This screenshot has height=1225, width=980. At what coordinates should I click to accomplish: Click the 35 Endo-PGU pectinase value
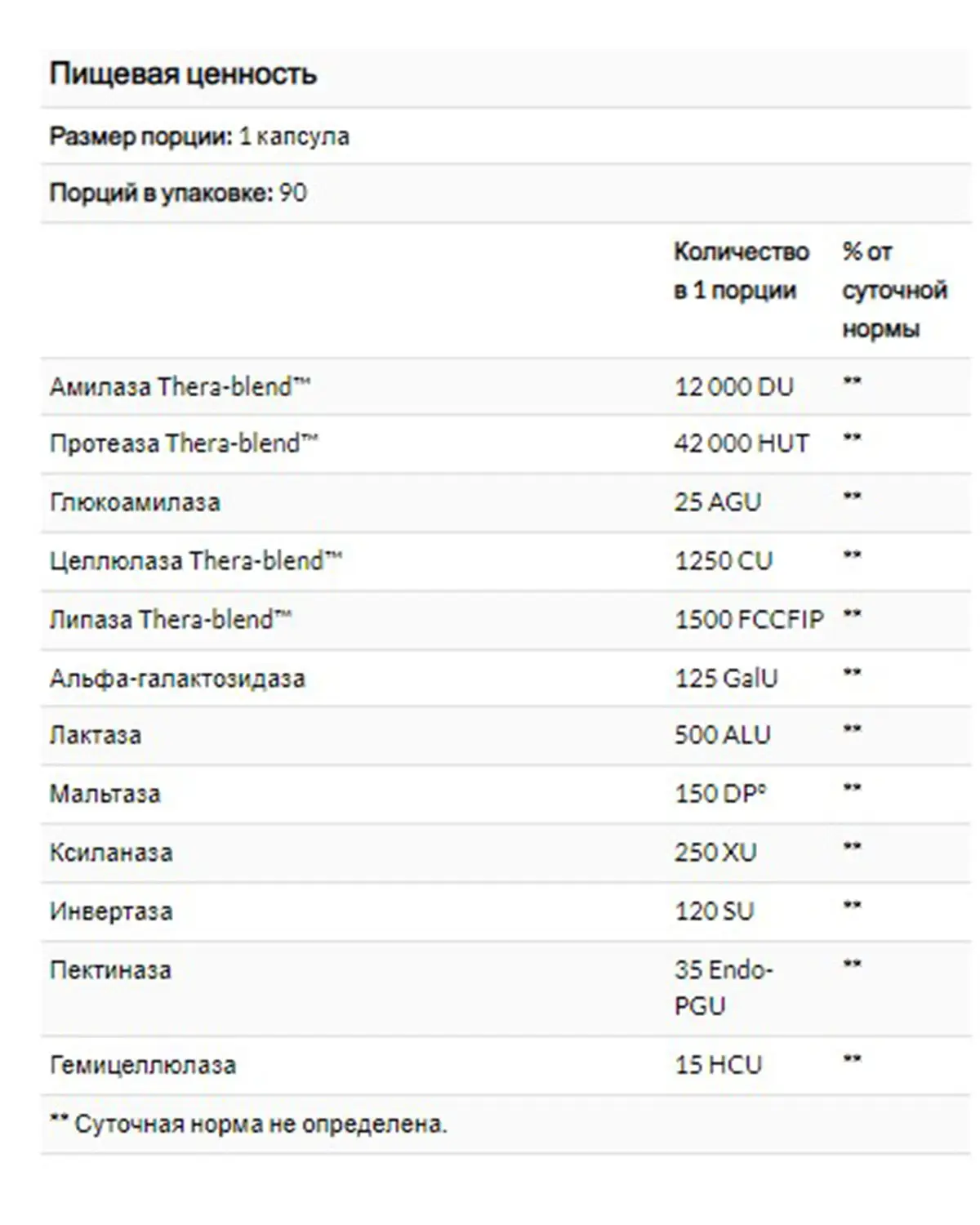[724, 987]
